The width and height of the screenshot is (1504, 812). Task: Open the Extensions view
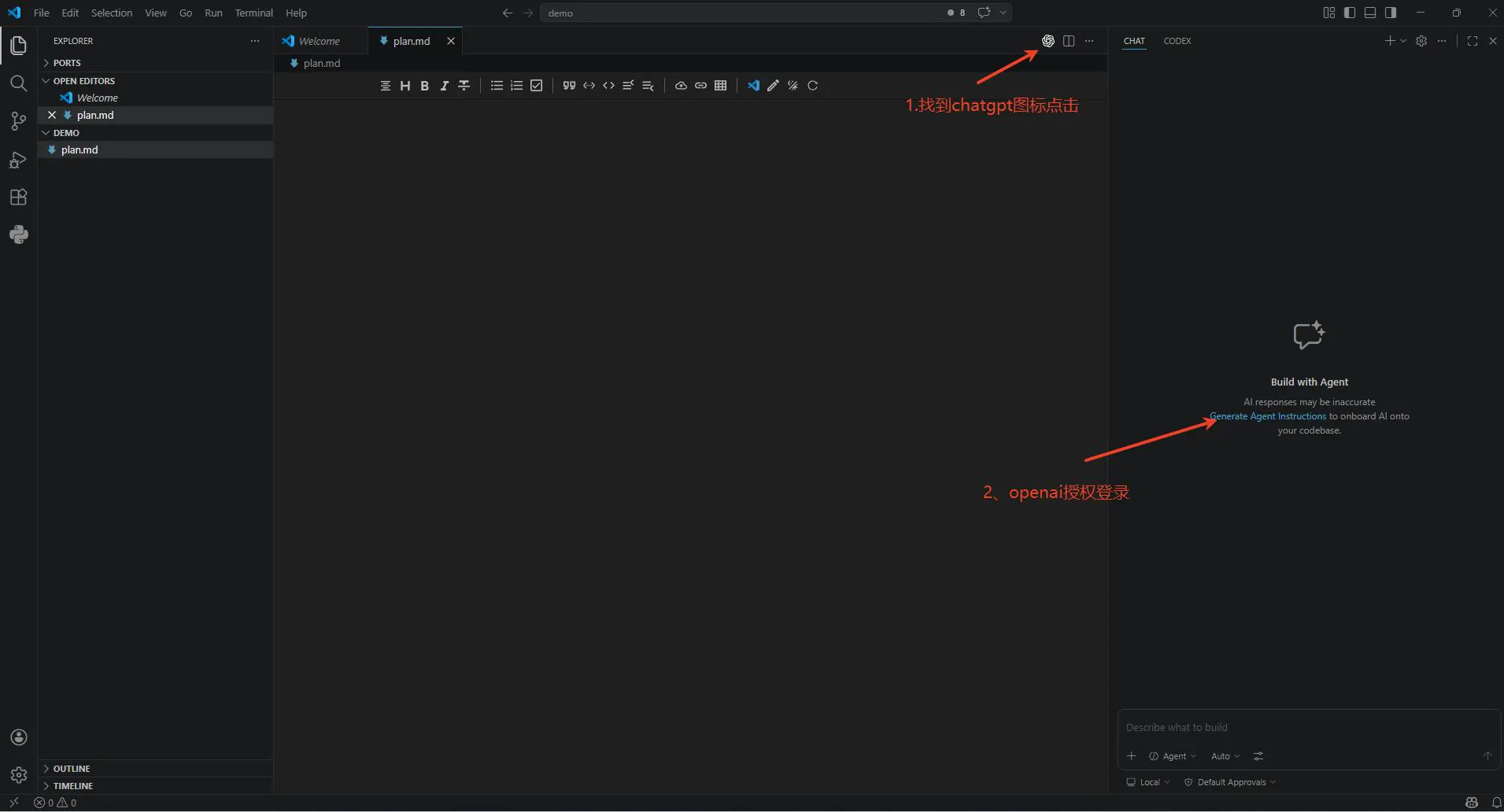coord(18,197)
